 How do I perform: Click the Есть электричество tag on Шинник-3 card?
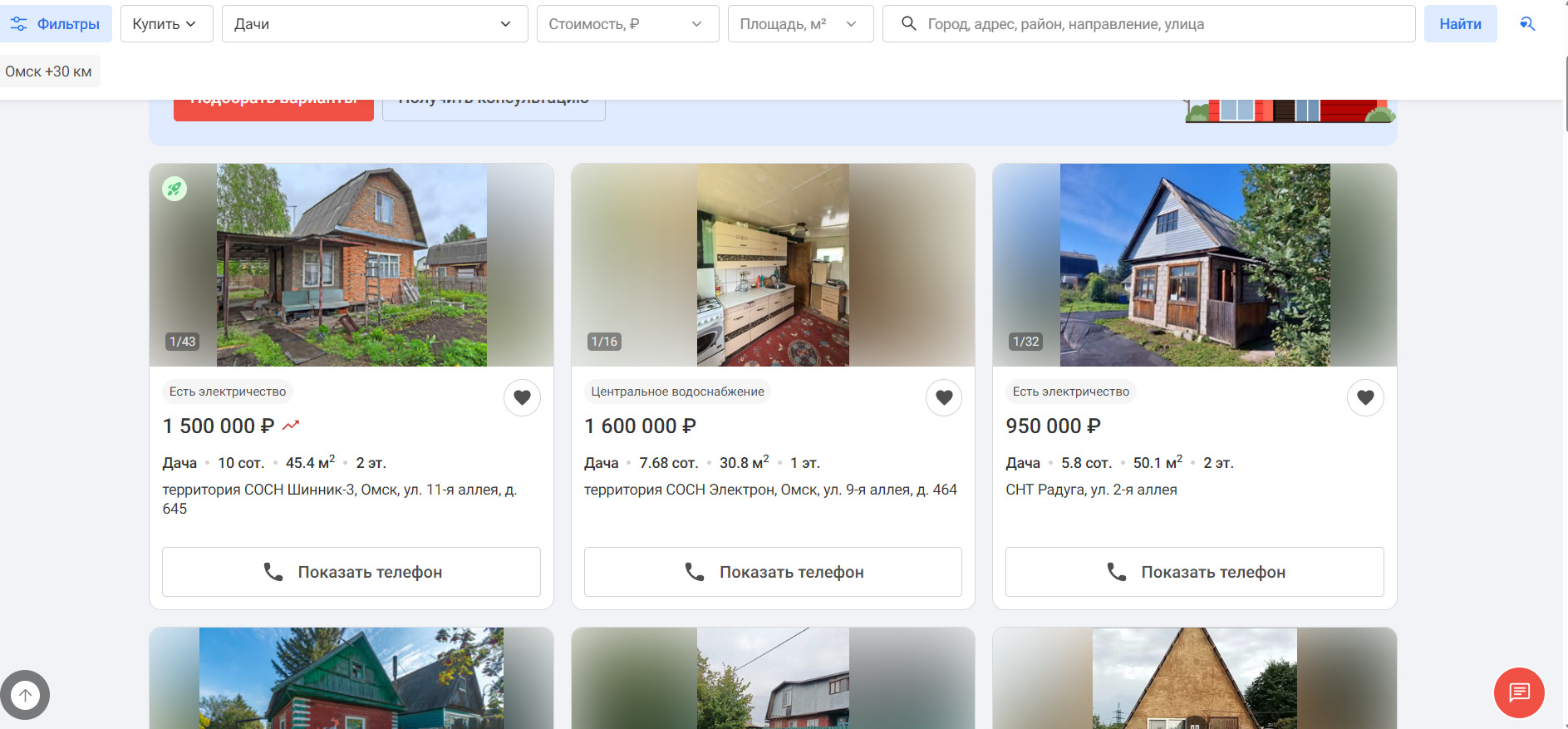tap(228, 392)
